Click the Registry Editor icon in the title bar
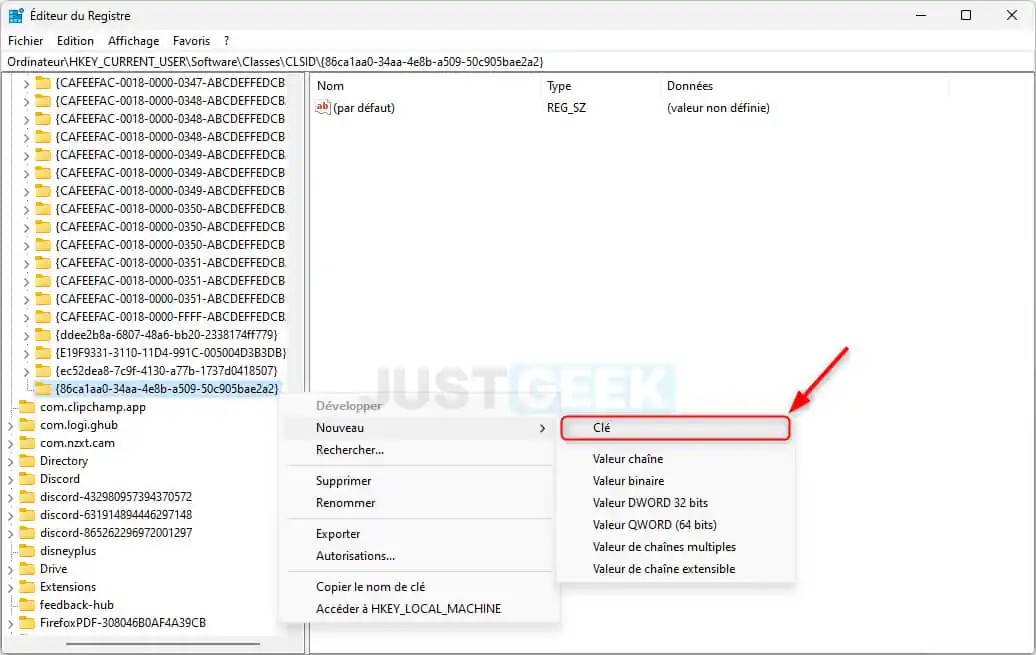Viewport: 1036px width, 655px height. pyautogui.click(x=16, y=15)
